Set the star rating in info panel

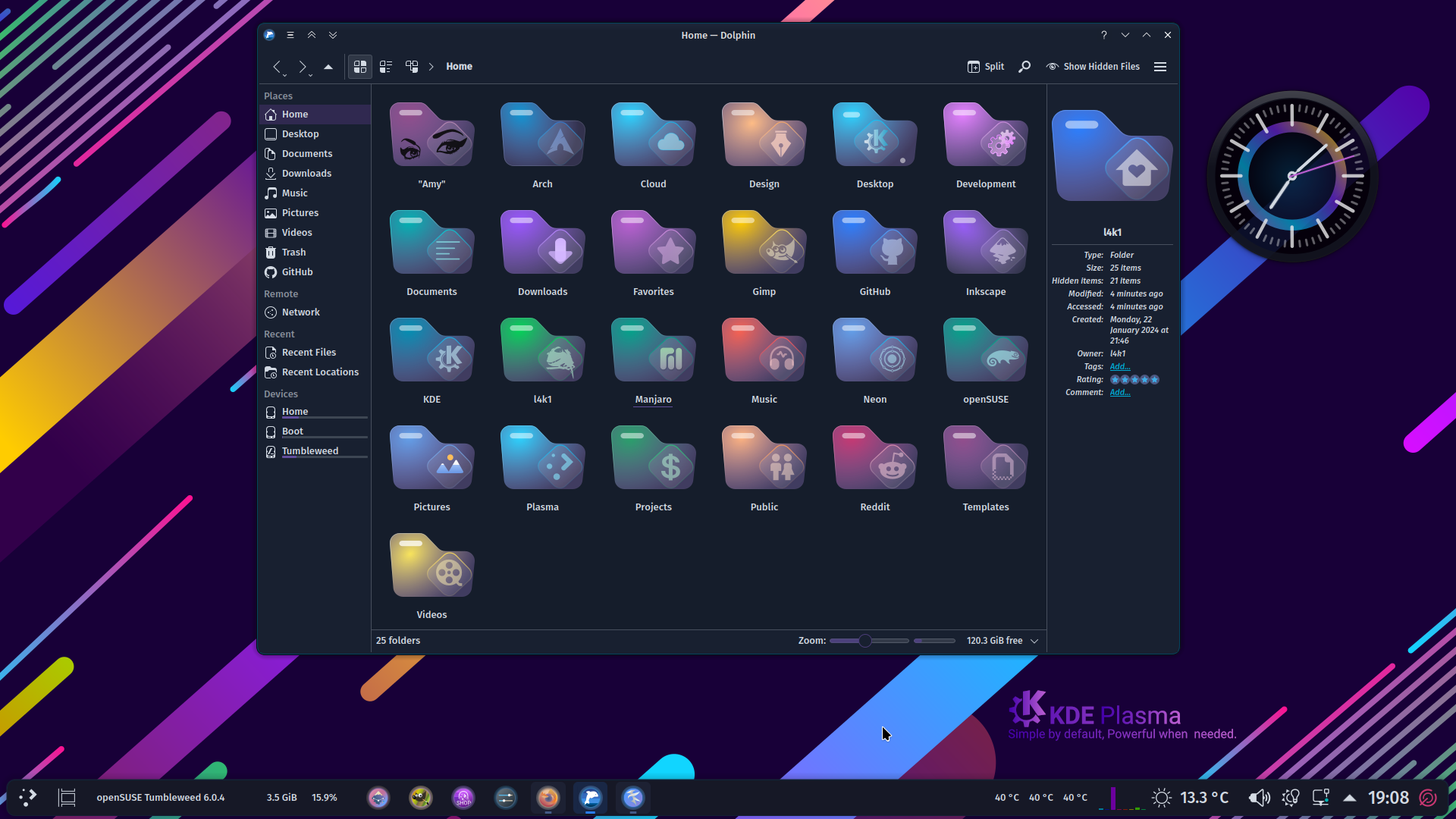(1134, 380)
